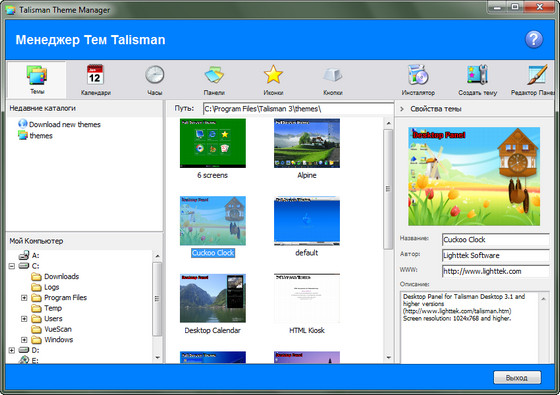
Task: Click the Путь path input field
Action: (298, 109)
